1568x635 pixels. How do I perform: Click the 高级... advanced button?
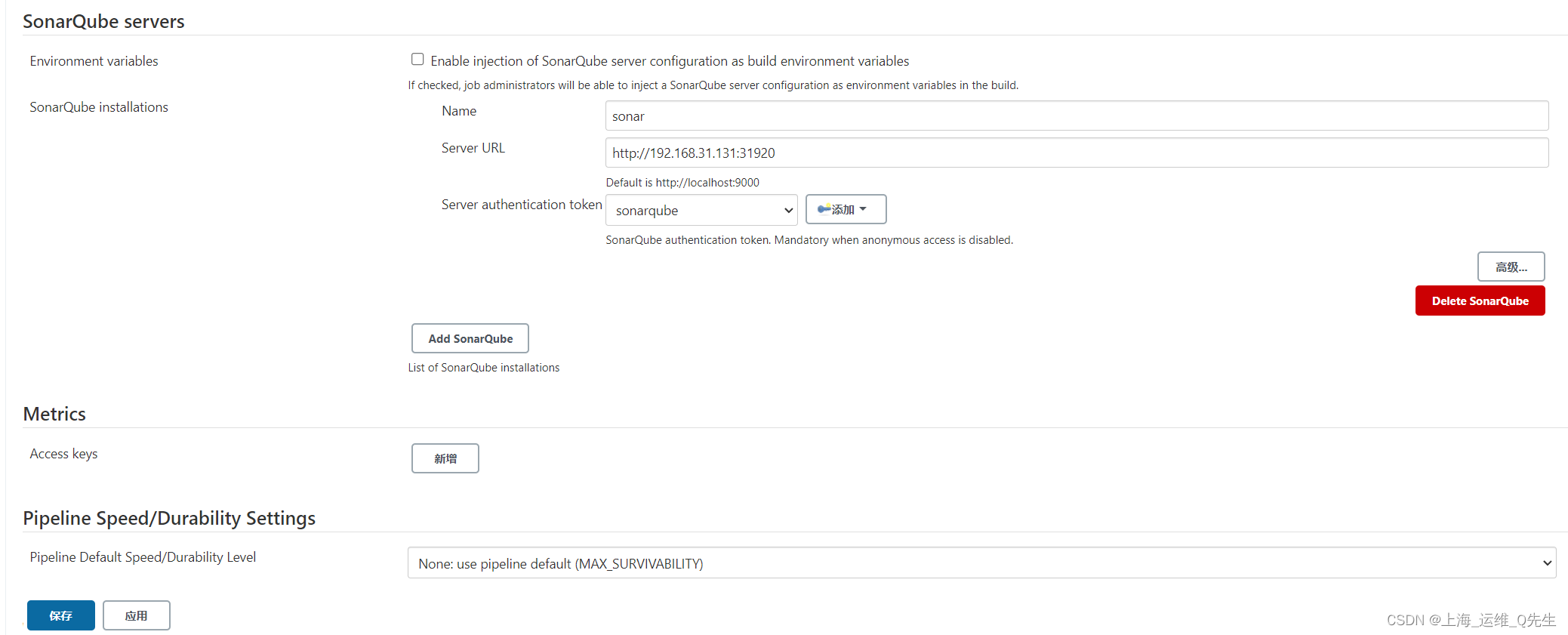click(x=1511, y=267)
